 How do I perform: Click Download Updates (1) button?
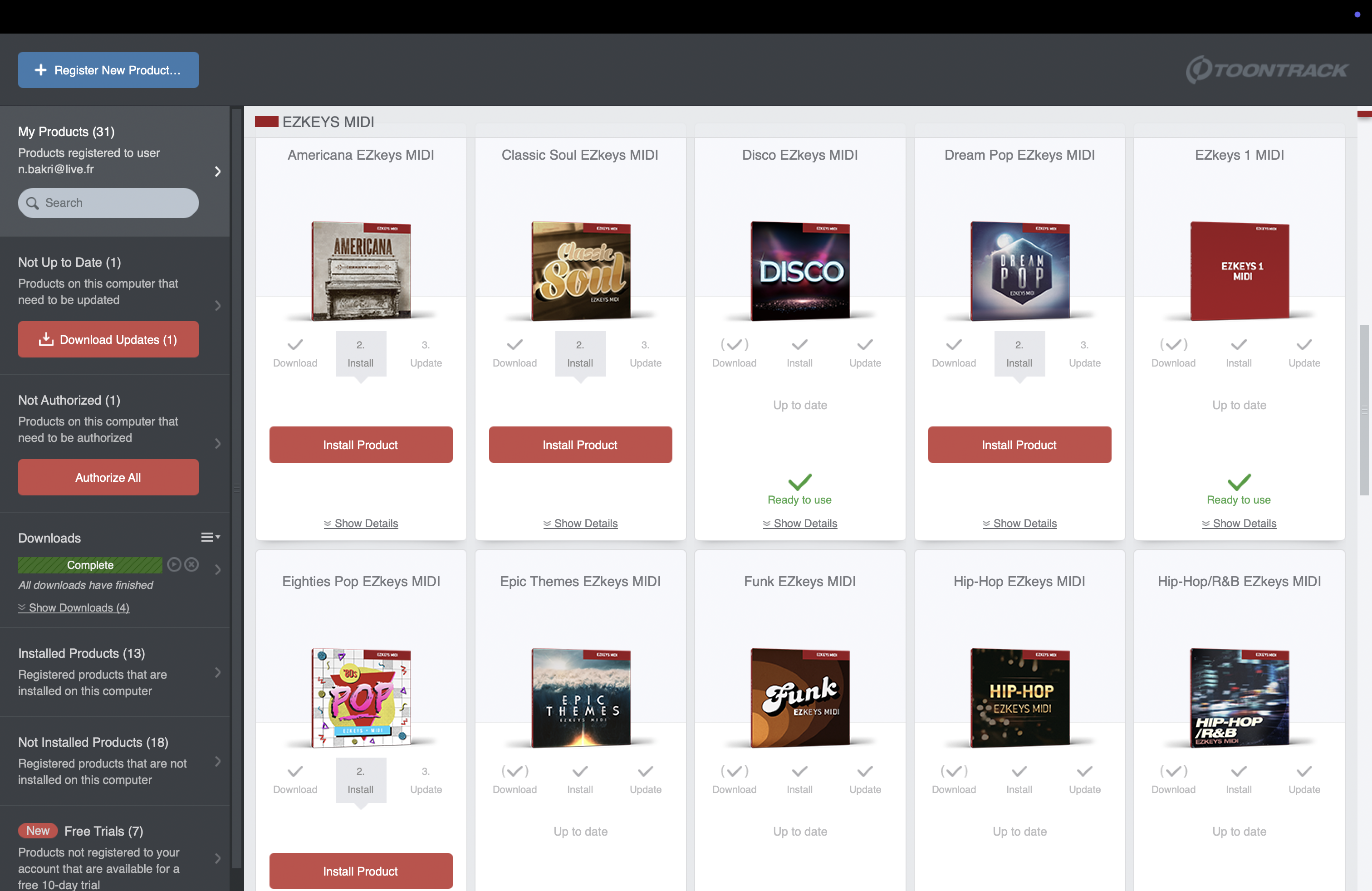point(108,339)
